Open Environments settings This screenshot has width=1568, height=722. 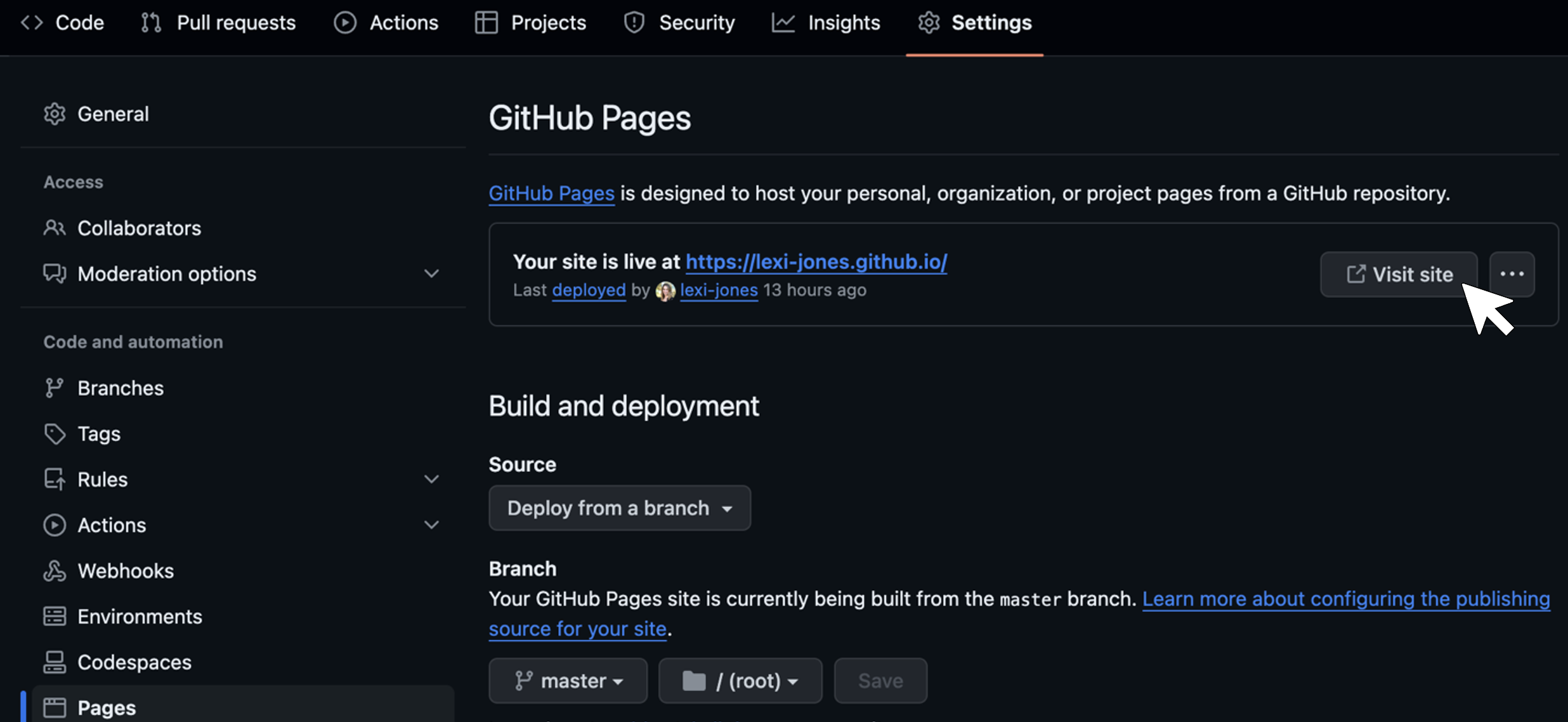coord(243,617)
